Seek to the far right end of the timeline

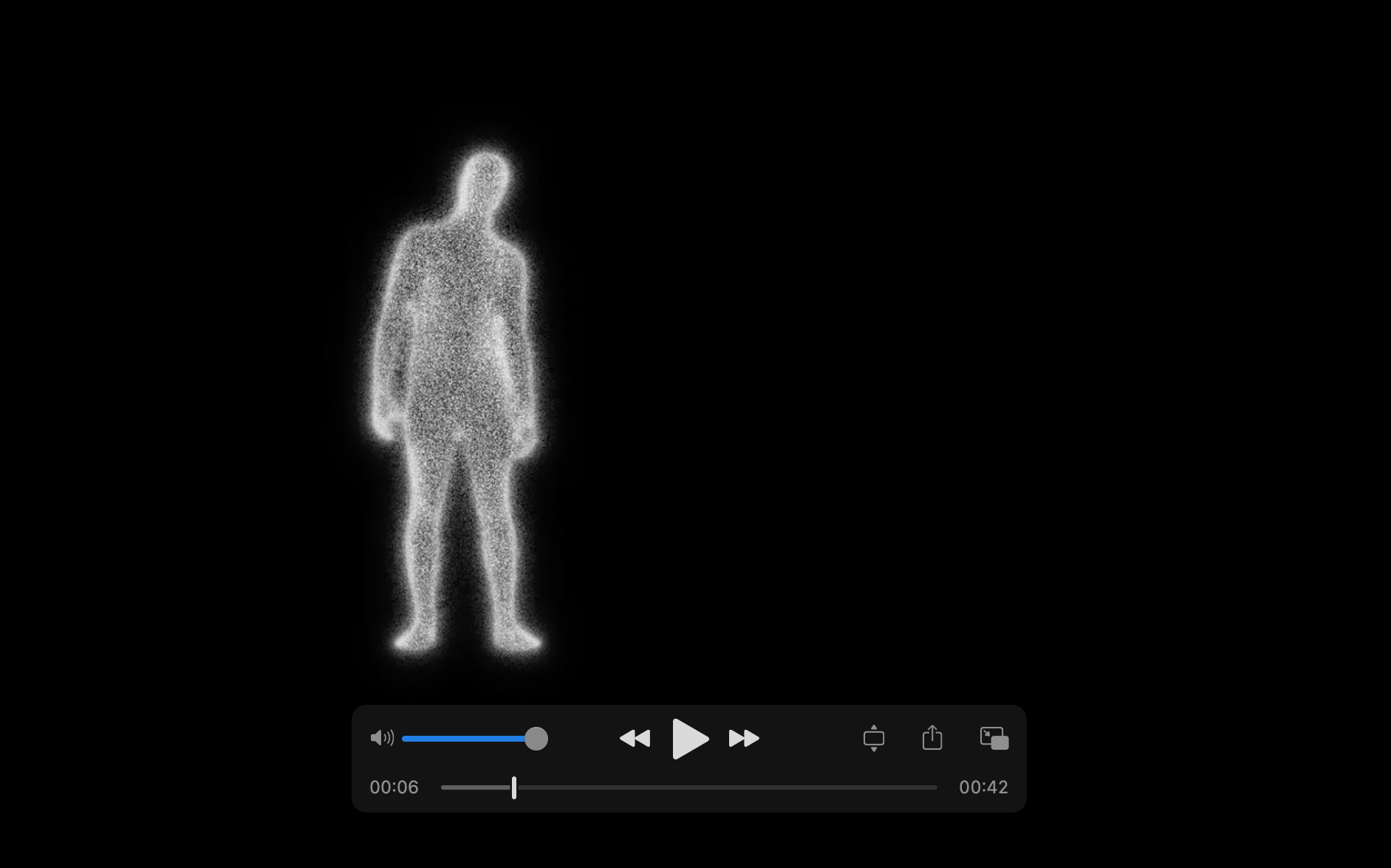(935, 787)
